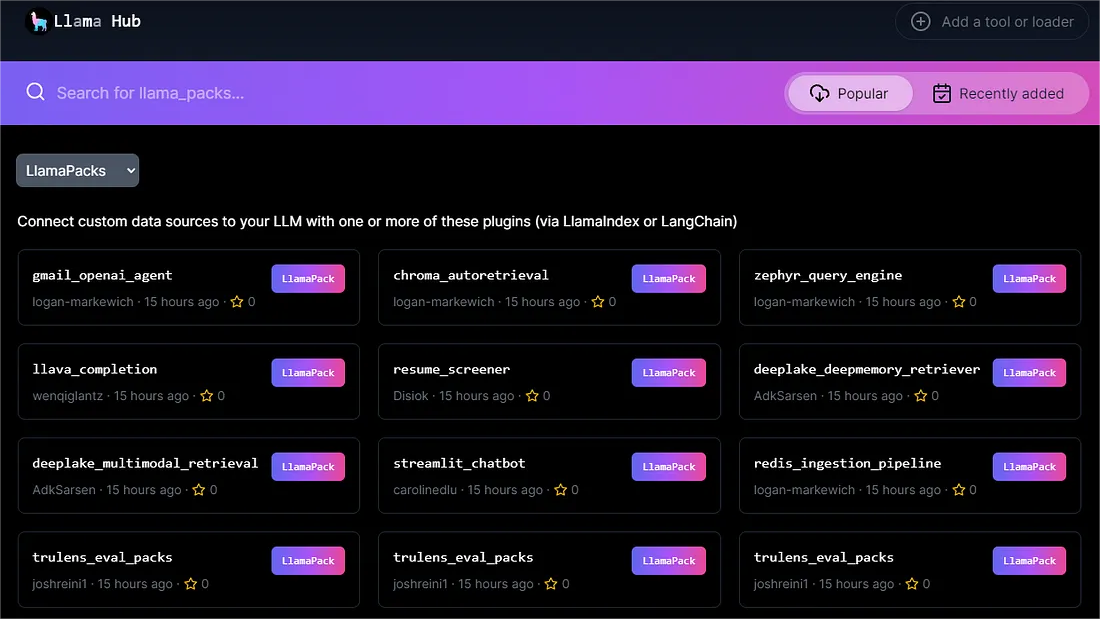Click author logan-markewich on chroma_autoretrieval card
Screen dimensions: 1100x619
coord(443,302)
